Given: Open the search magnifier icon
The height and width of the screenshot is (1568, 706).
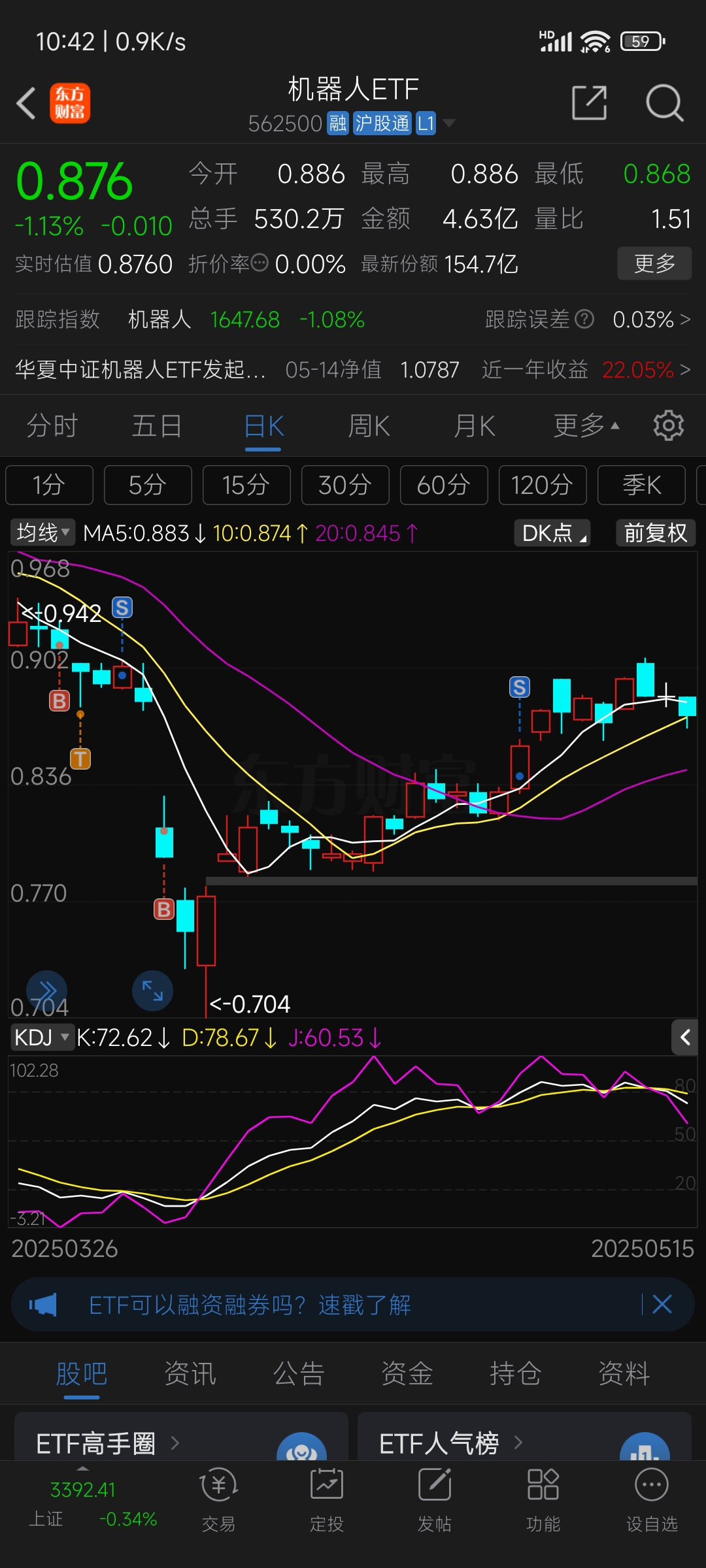Looking at the screenshot, I should pyautogui.click(x=664, y=103).
